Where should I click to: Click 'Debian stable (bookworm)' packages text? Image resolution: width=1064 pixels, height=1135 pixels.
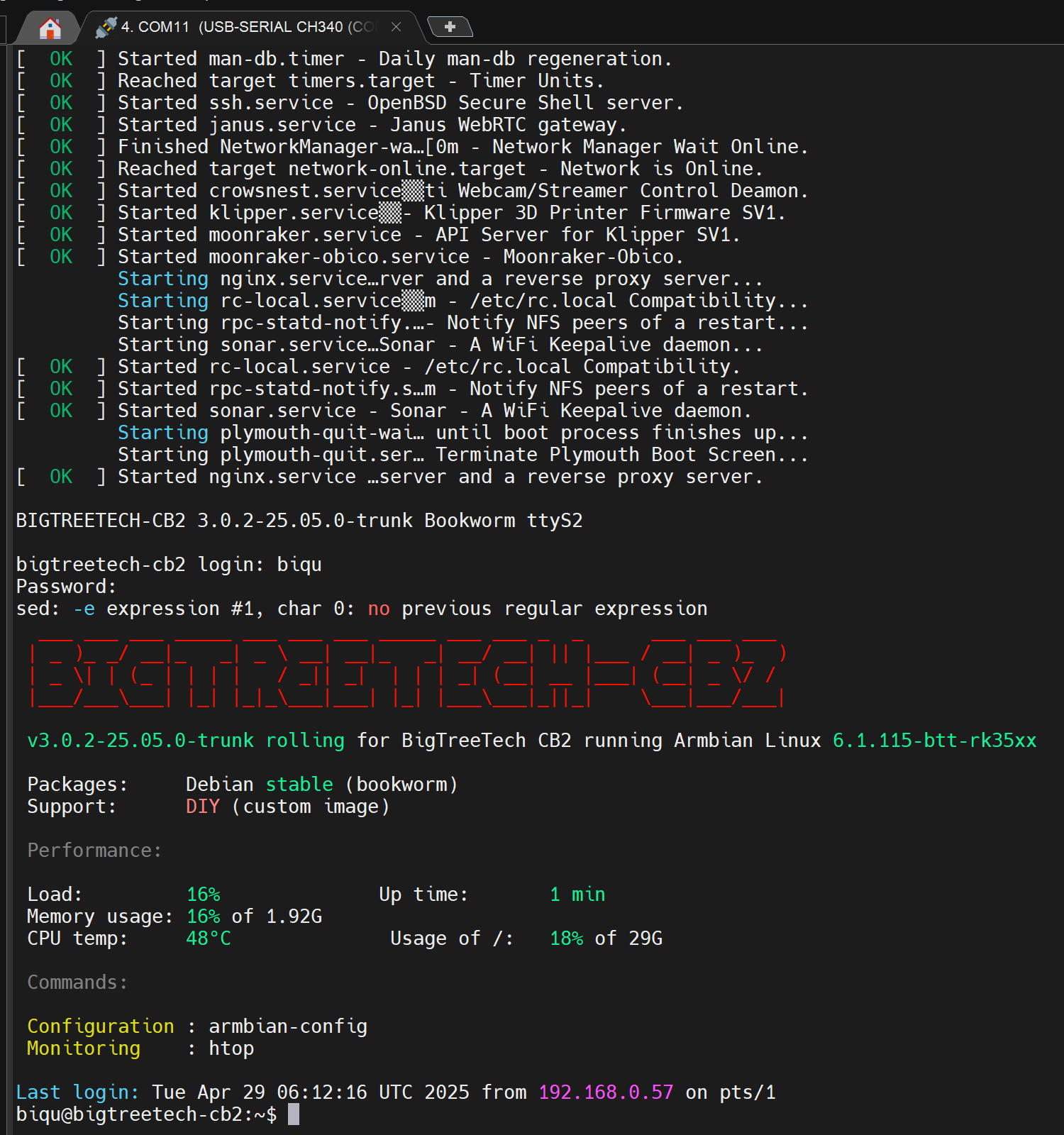(322, 785)
